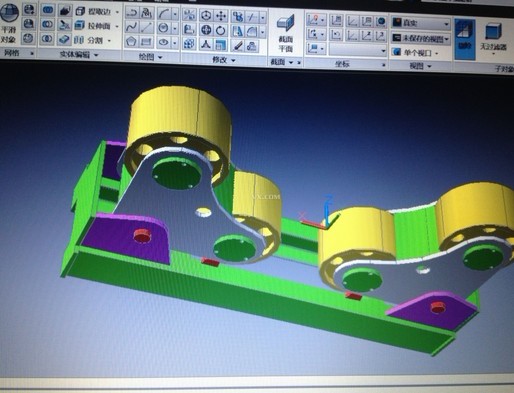The image size is (514, 393).
Task: Click the UCS Previous icon
Action: coord(336,34)
